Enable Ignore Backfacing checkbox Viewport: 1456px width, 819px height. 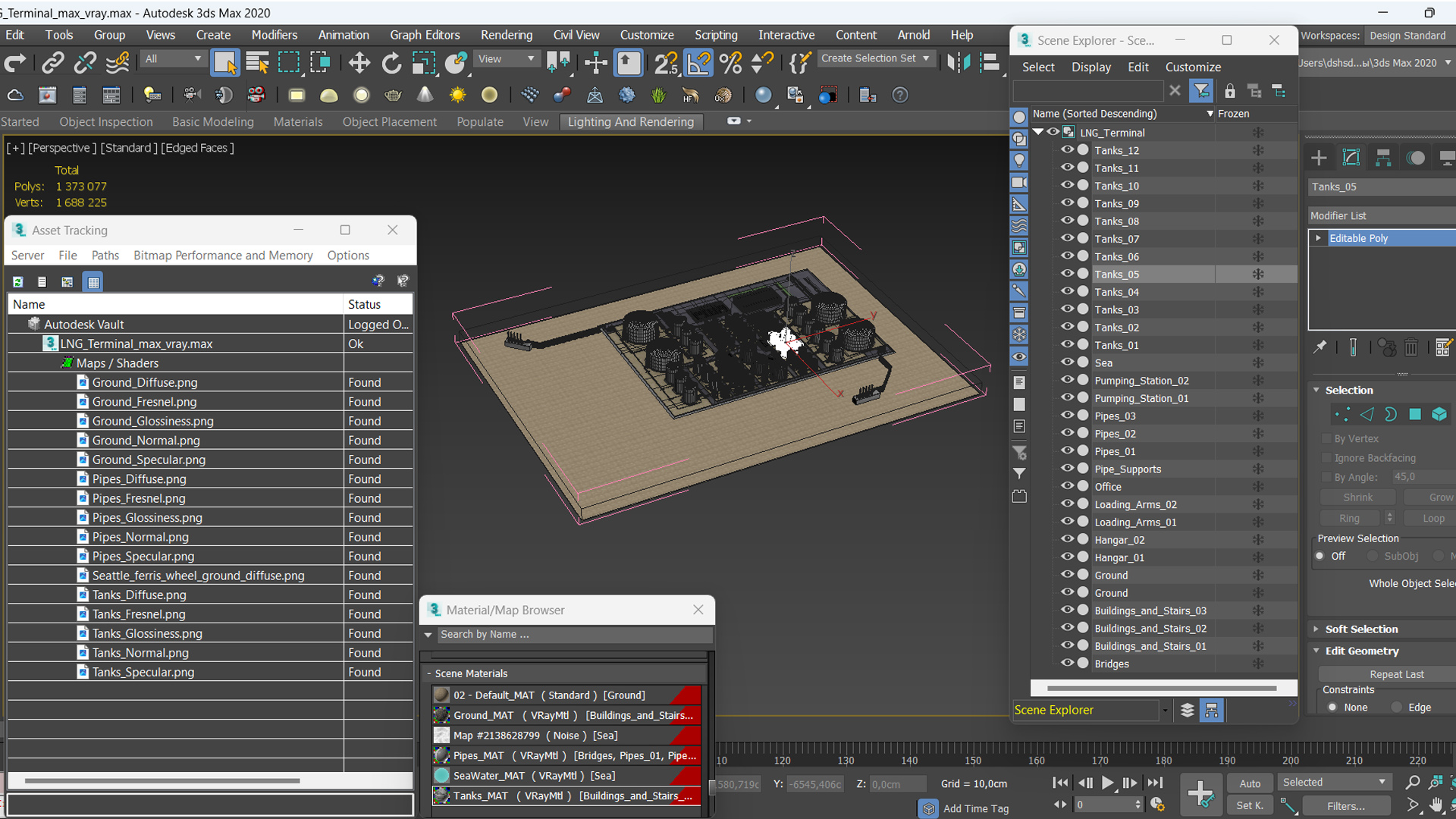click(x=1326, y=458)
